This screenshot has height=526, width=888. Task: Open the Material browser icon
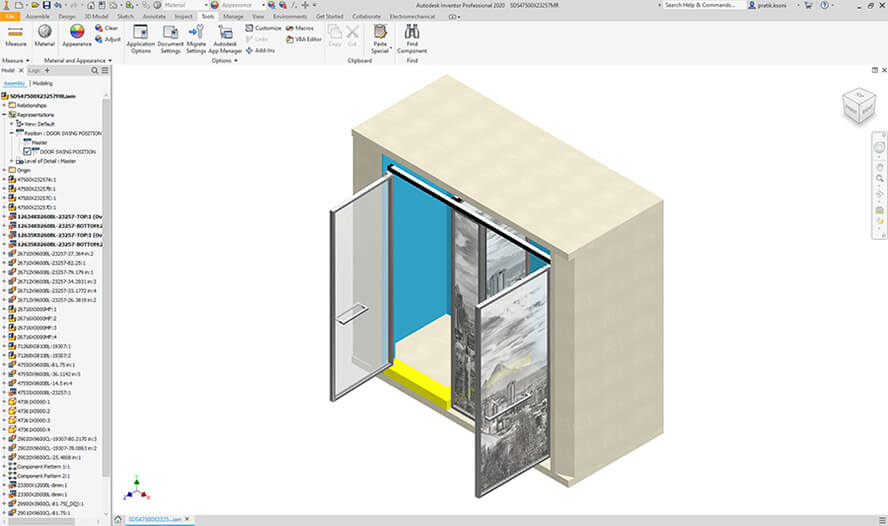click(x=45, y=33)
